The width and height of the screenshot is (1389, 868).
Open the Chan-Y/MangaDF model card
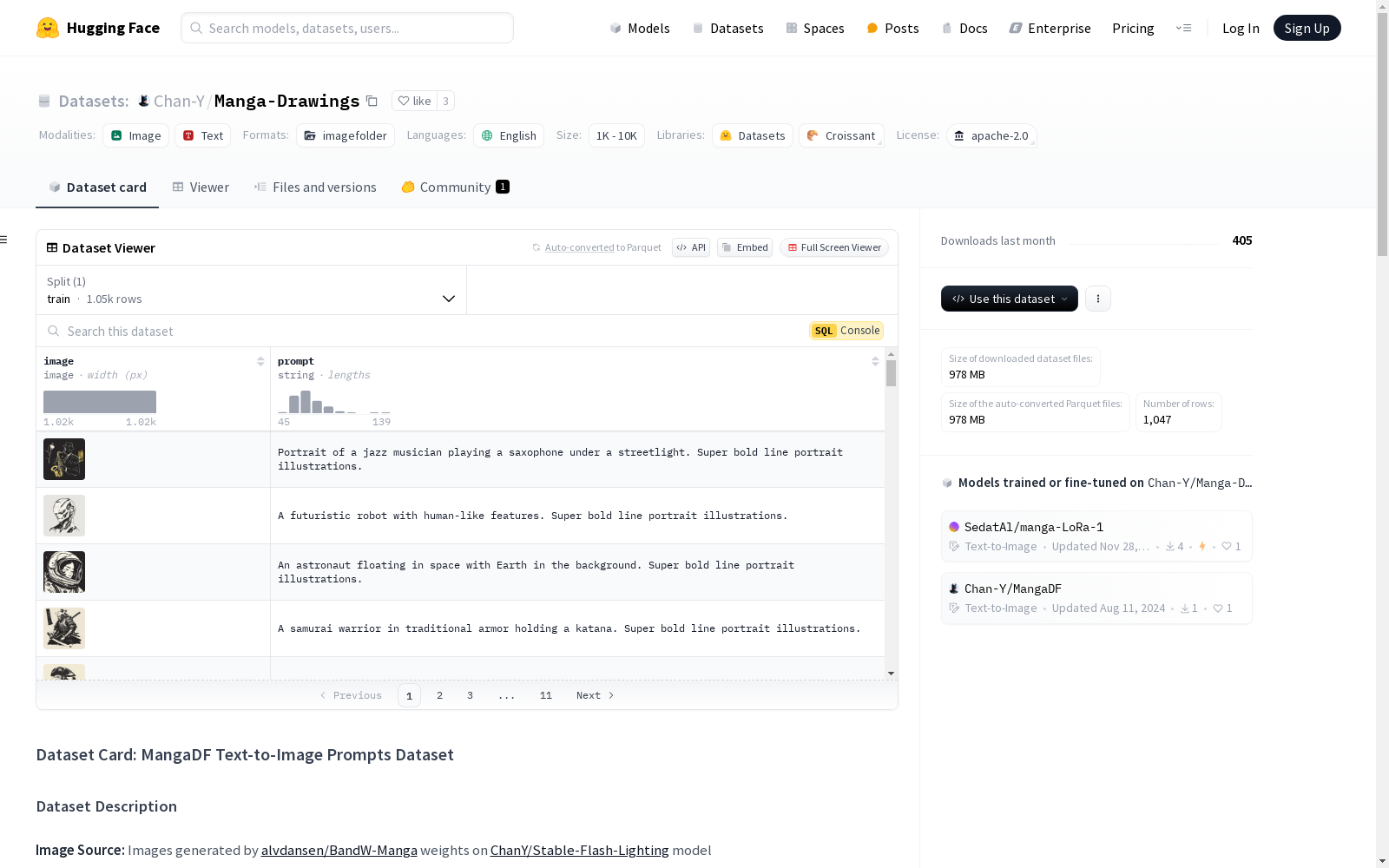point(1096,598)
